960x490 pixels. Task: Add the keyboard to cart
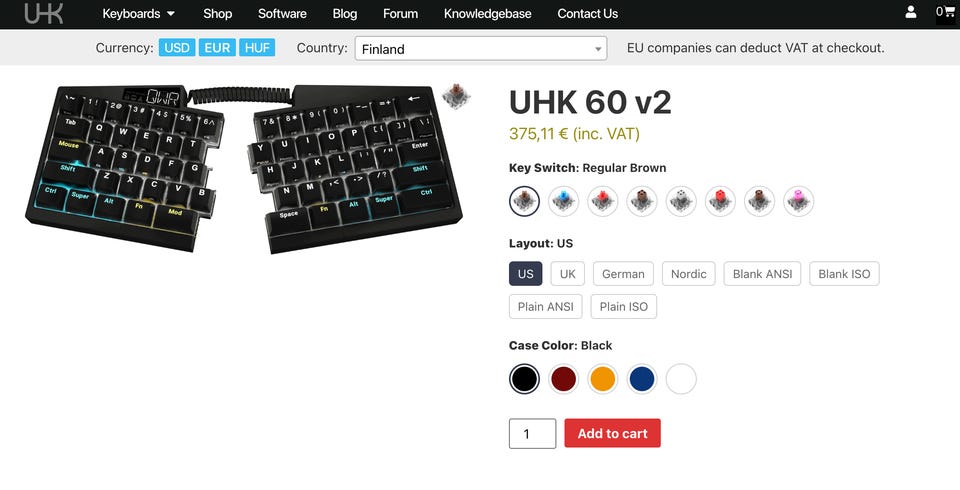point(612,433)
